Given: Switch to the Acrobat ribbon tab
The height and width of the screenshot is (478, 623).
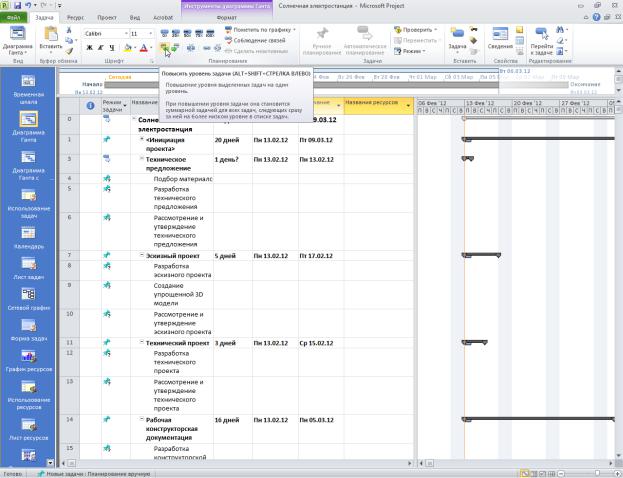Looking at the screenshot, I should (163, 18).
